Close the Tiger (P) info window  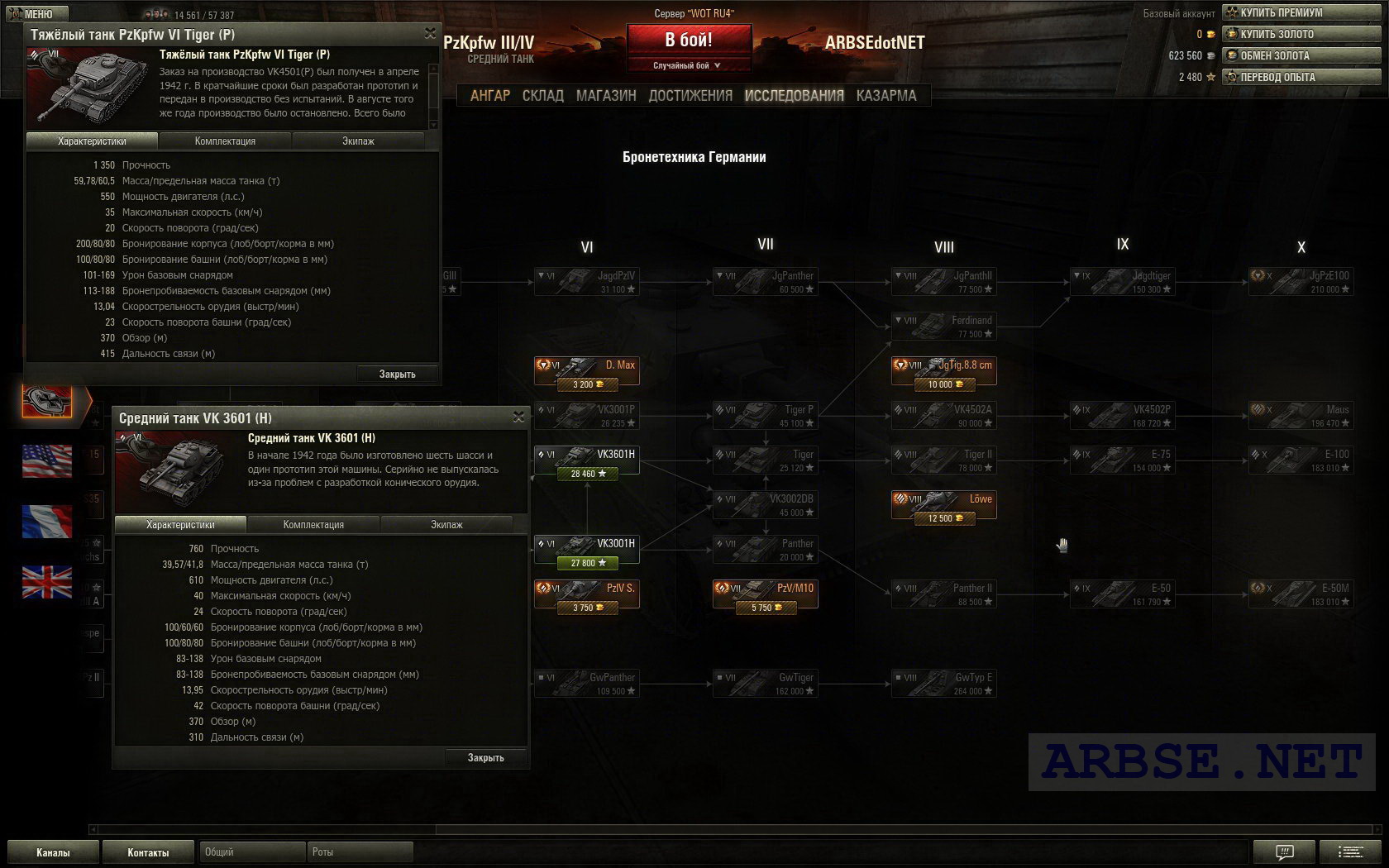coord(430,33)
